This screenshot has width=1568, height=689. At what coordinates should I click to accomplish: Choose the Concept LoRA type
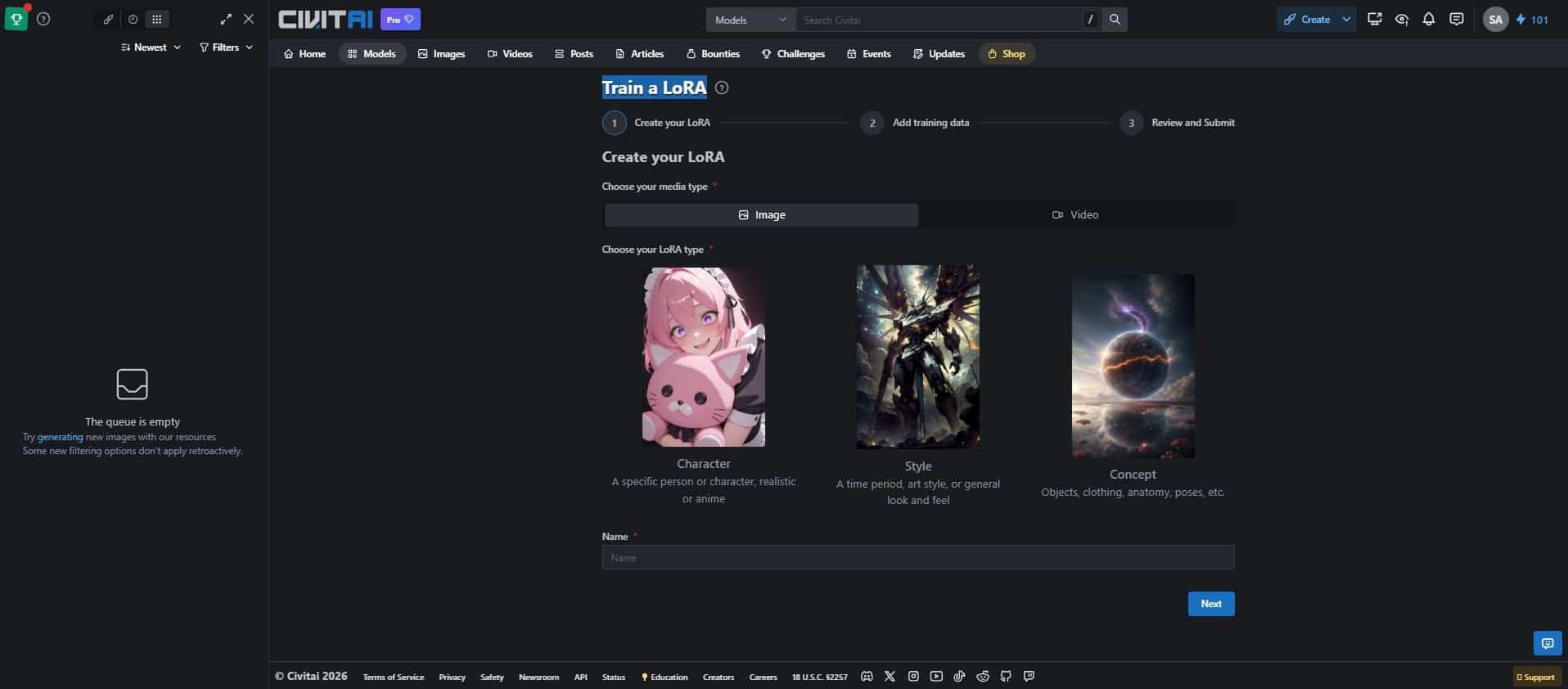[x=1133, y=385]
